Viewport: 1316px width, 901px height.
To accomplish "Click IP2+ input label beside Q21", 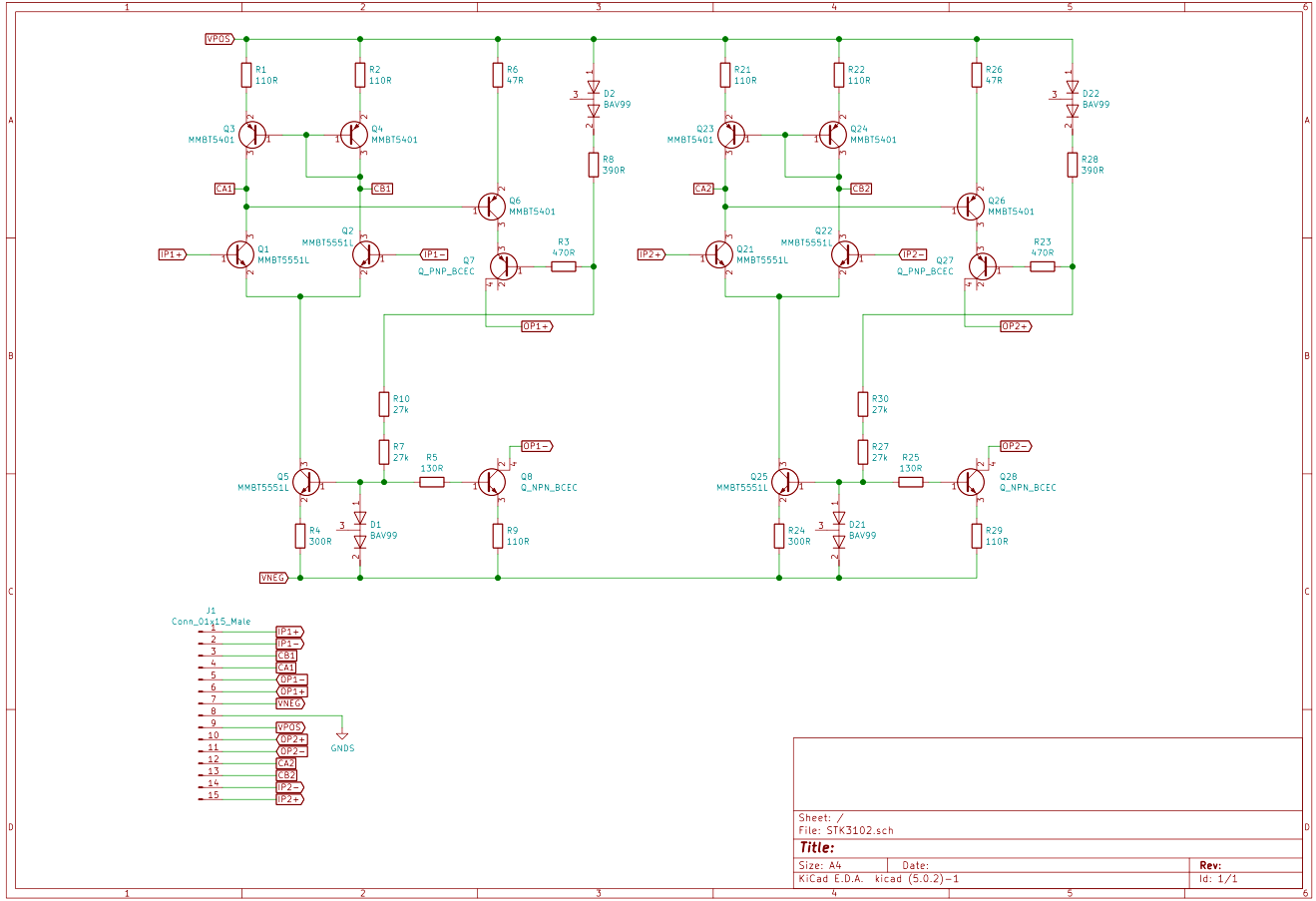I will point(652,254).
